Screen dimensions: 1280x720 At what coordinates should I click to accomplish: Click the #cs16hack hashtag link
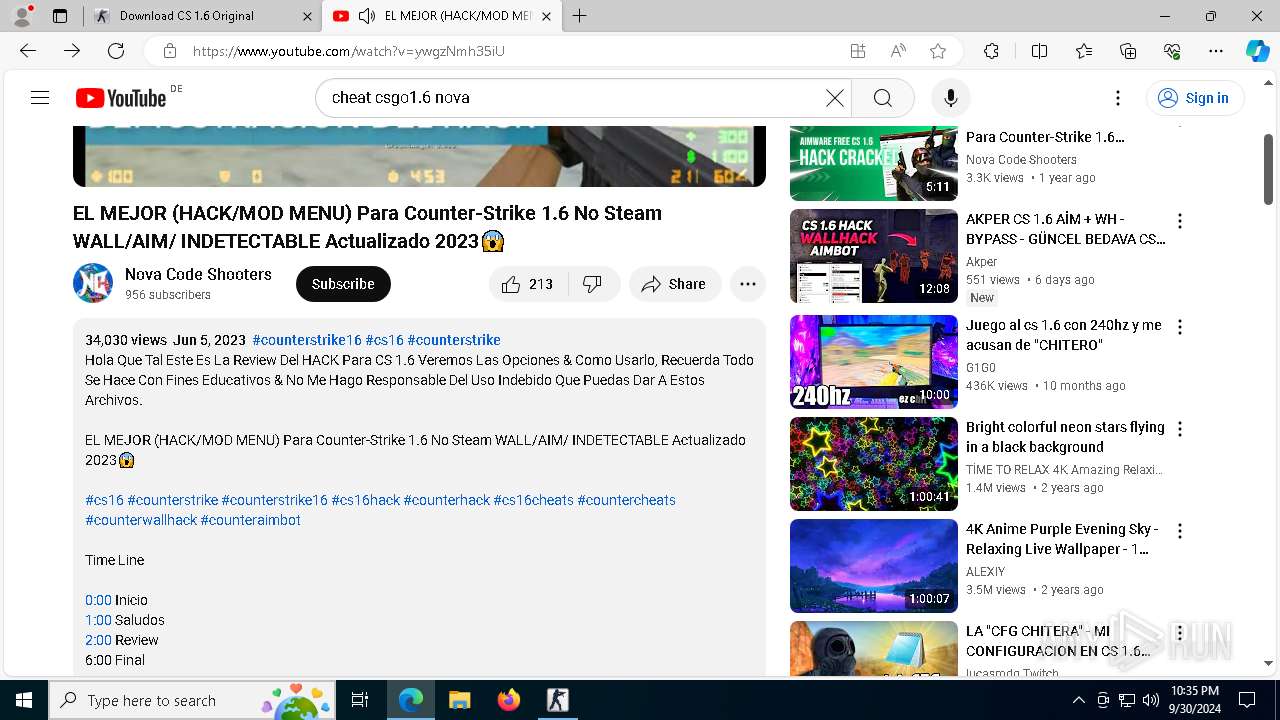365,500
